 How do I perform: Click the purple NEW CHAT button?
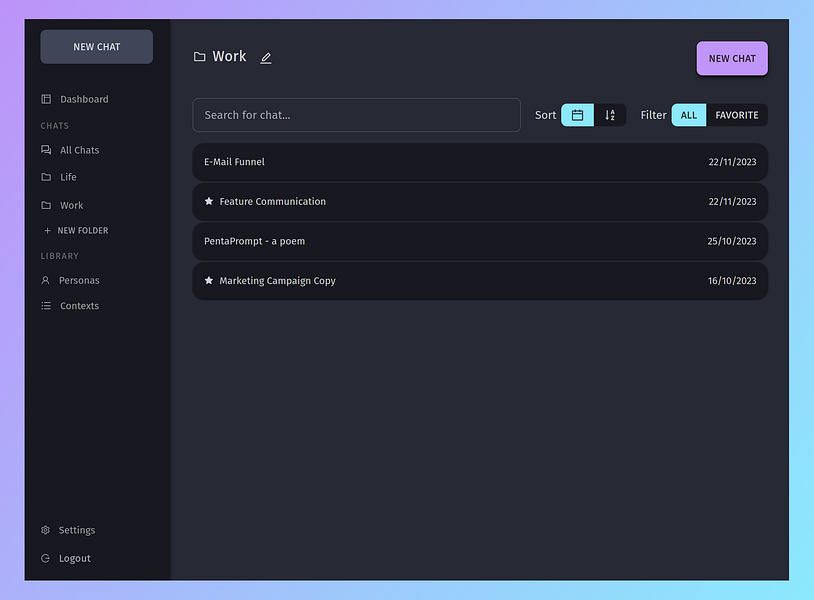pyautogui.click(x=732, y=58)
